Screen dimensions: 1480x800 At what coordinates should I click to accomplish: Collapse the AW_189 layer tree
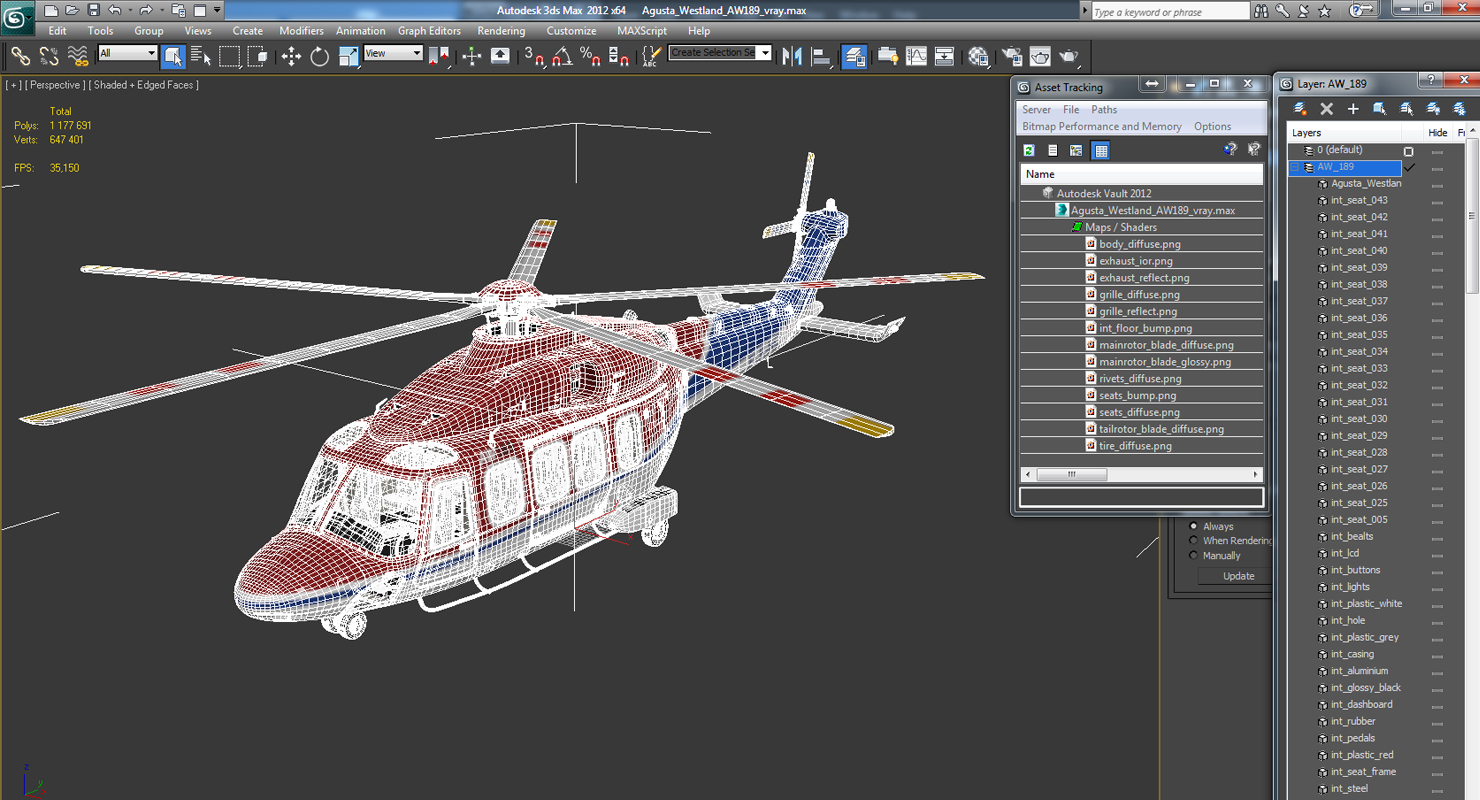pos(1295,167)
